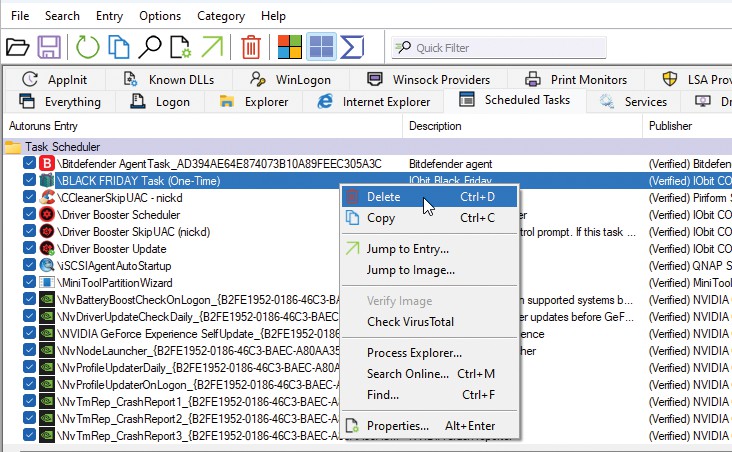
Task: Switch to the Known DLLs tab
Action: coord(169,79)
